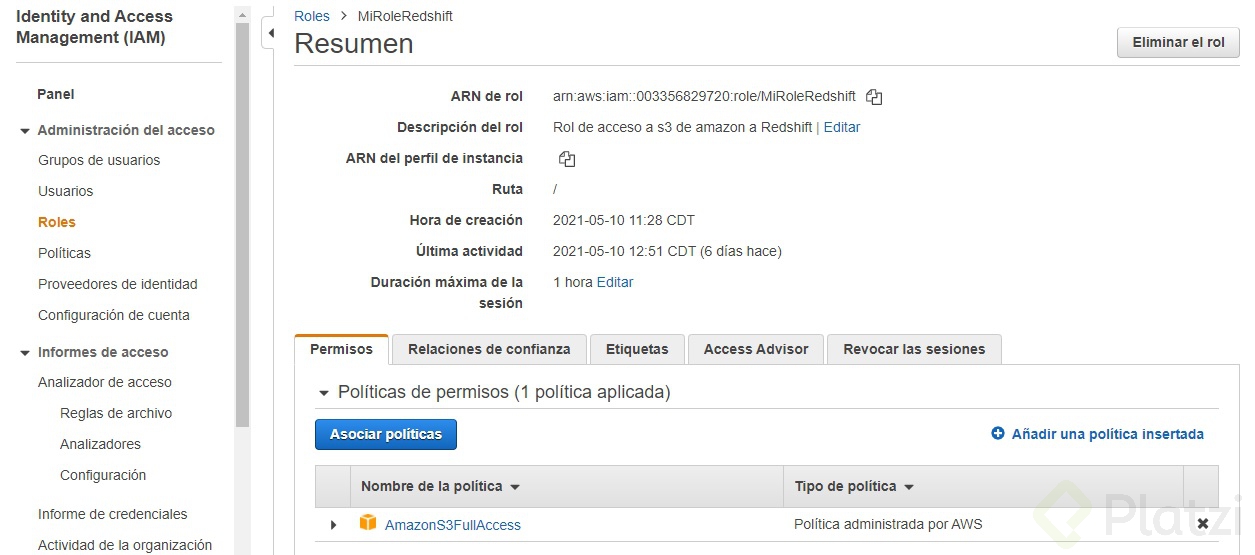Select Roles in the sidebar
This screenshot has width=1255, height=555.
57,222
